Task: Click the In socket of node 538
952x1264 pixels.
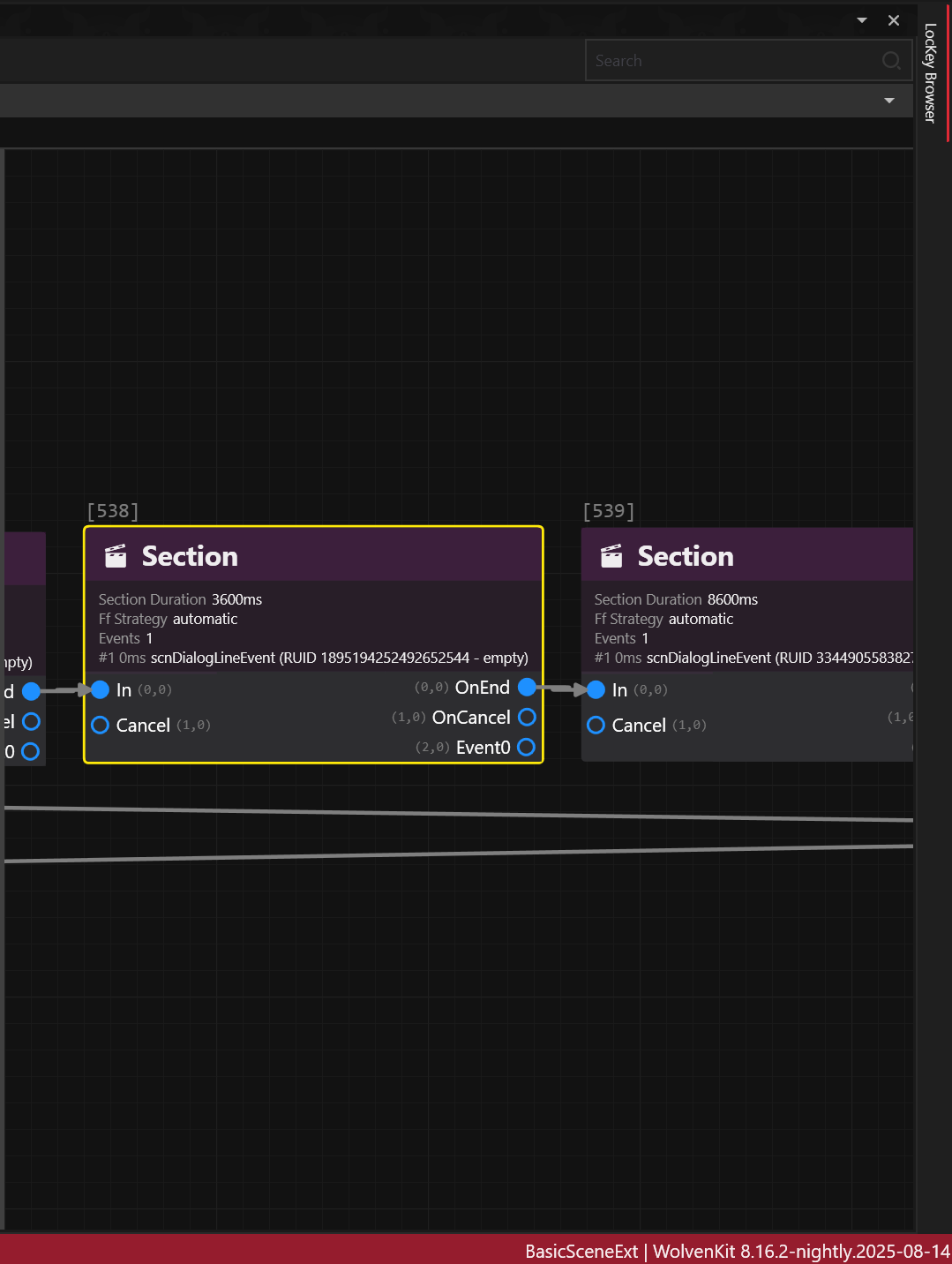Action: coord(101,689)
